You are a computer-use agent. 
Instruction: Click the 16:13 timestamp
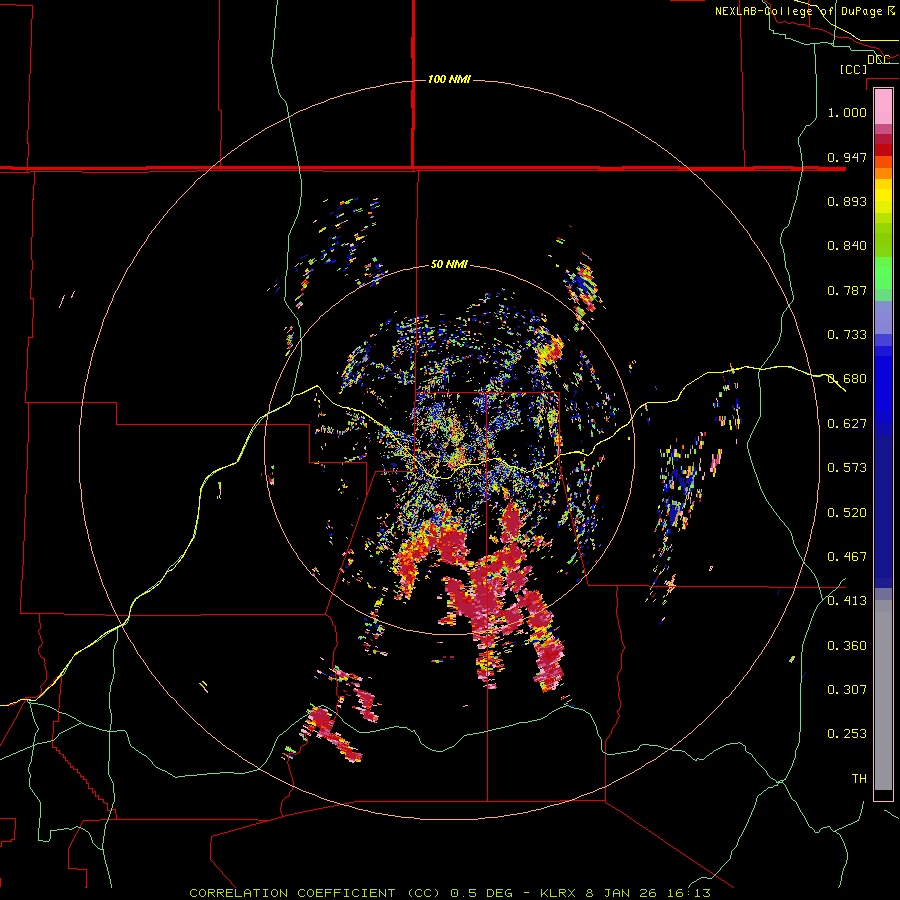click(x=689, y=893)
